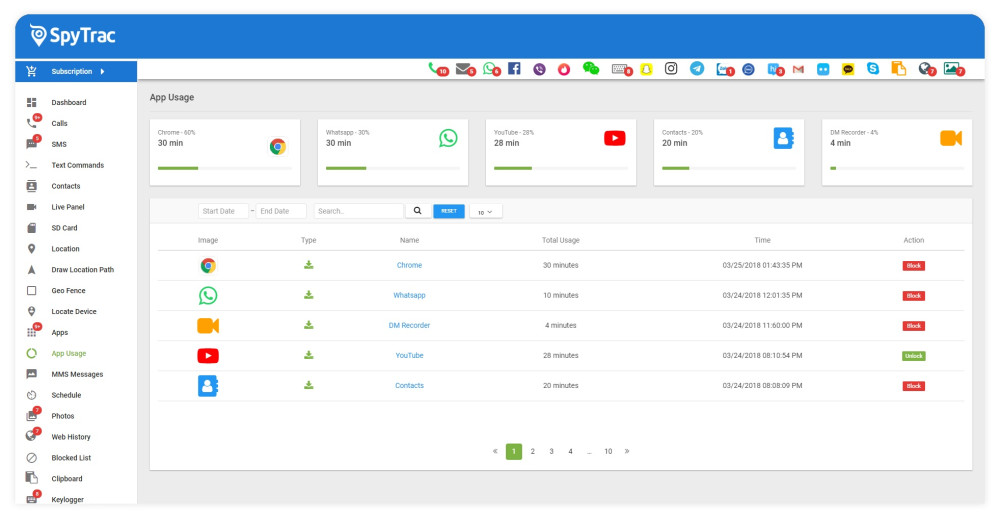Screen dimensions: 1000x518
Task: Unblock YouTube using the green Unlock button
Action: click(x=913, y=356)
